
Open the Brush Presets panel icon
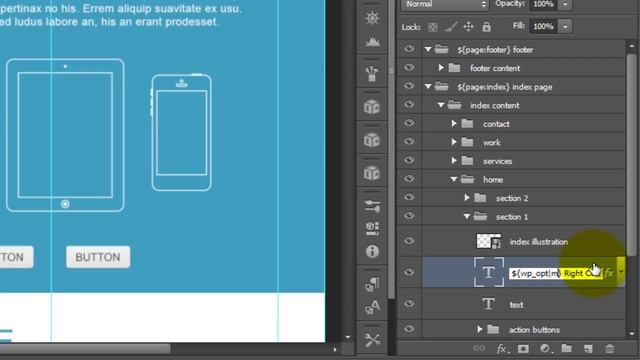[x=372, y=74]
